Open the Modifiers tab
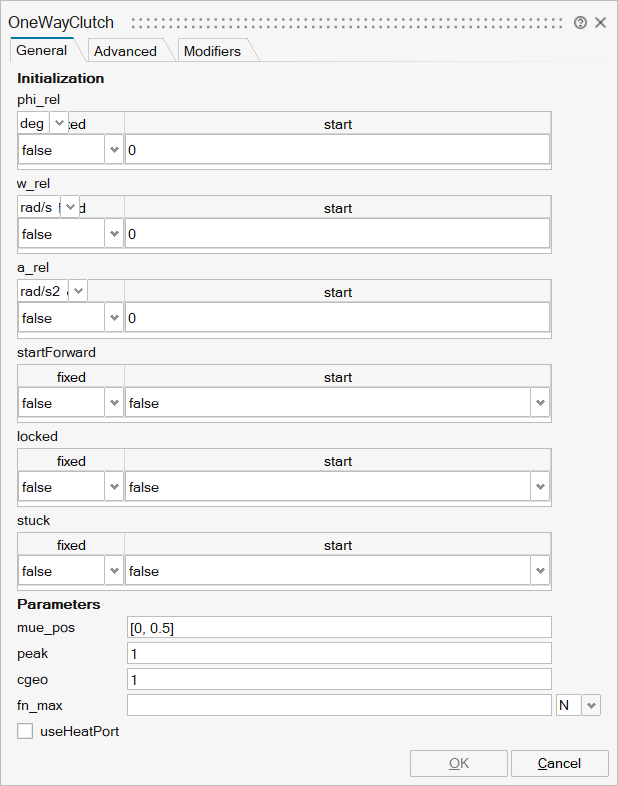The height and width of the screenshot is (786, 618). click(212, 51)
